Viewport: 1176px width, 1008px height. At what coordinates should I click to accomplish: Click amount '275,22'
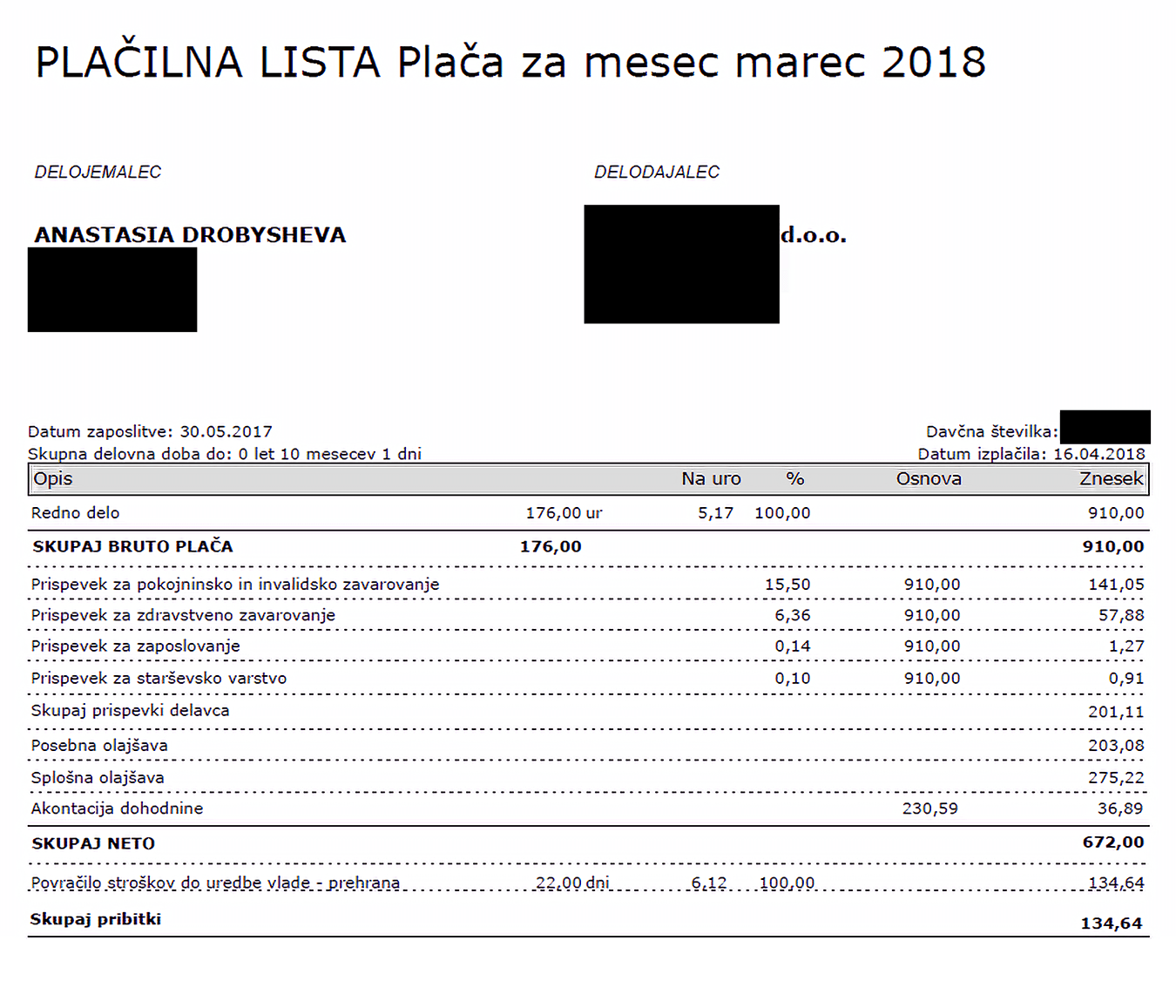click(1116, 777)
